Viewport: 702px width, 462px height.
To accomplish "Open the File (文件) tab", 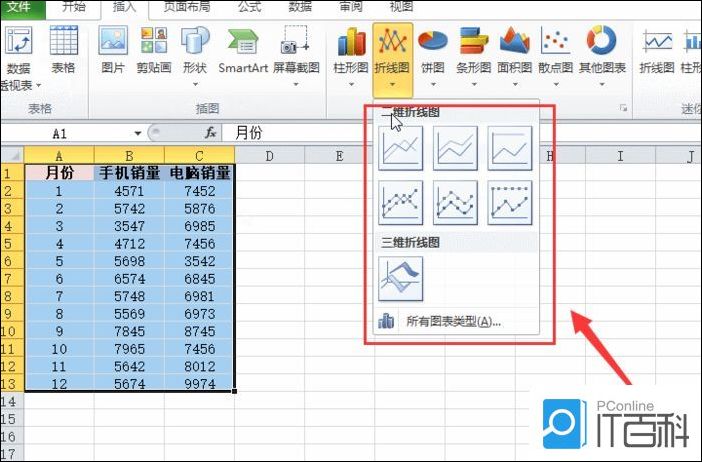I will click(x=20, y=7).
